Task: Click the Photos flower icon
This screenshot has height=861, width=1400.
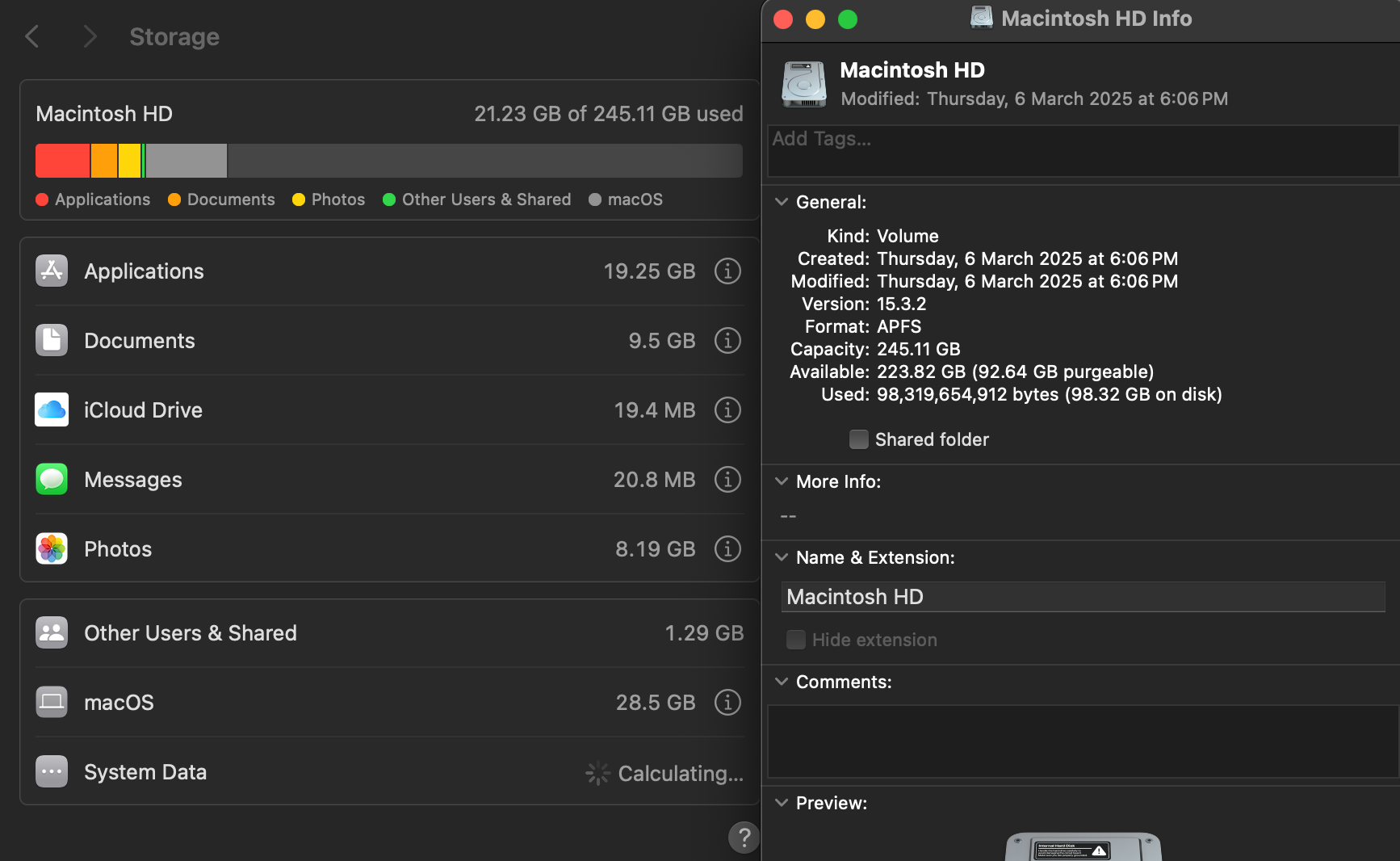Action: click(52, 549)
